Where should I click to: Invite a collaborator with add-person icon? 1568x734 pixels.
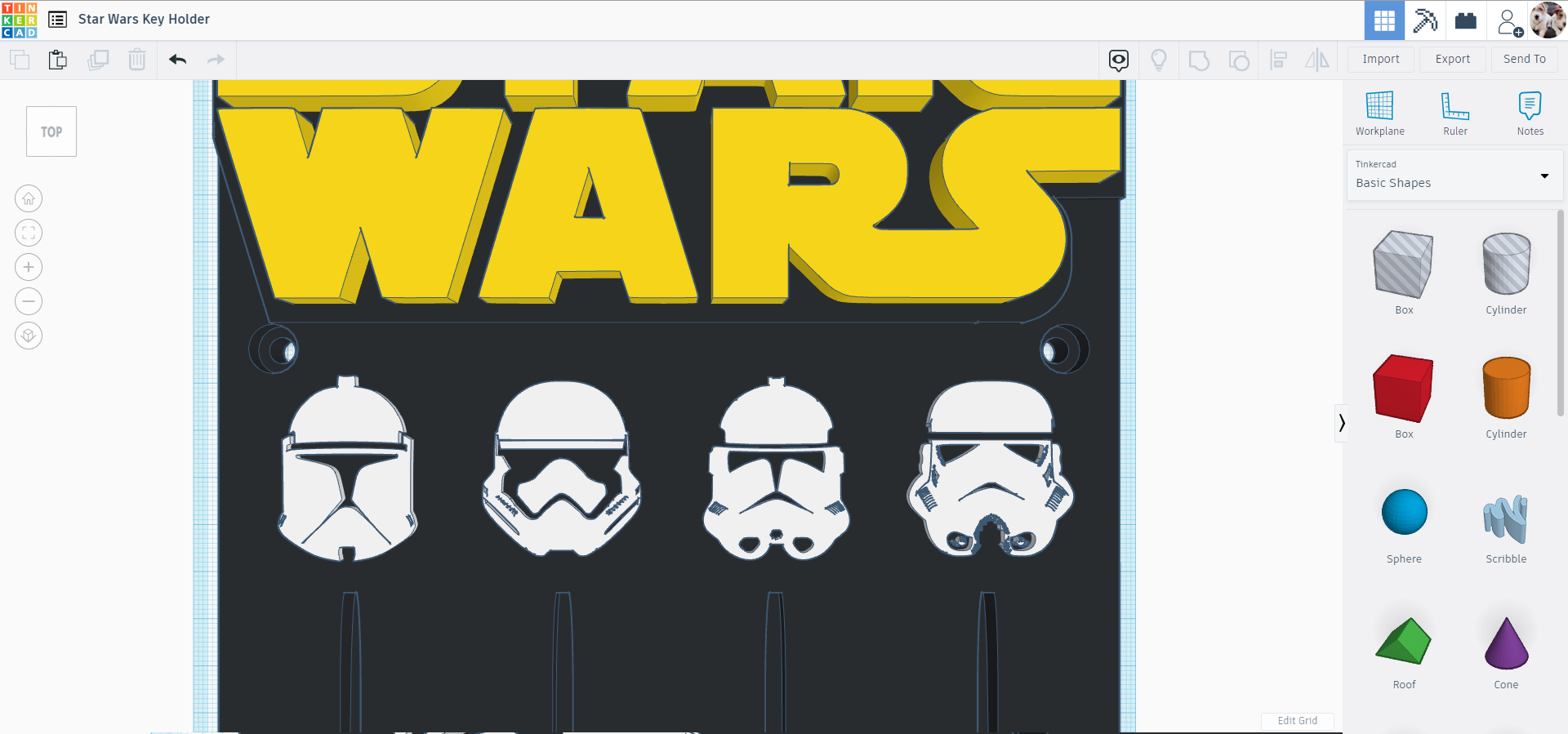click(x=1509, y=21)
